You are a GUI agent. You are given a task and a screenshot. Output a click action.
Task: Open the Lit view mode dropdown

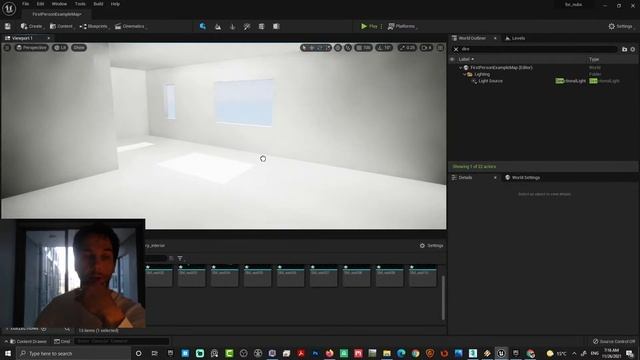(x=60, y=48)
